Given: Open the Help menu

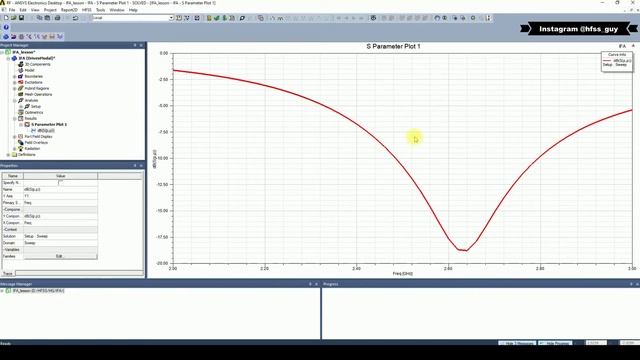Looking at the screenshot, I should [133, 10].
